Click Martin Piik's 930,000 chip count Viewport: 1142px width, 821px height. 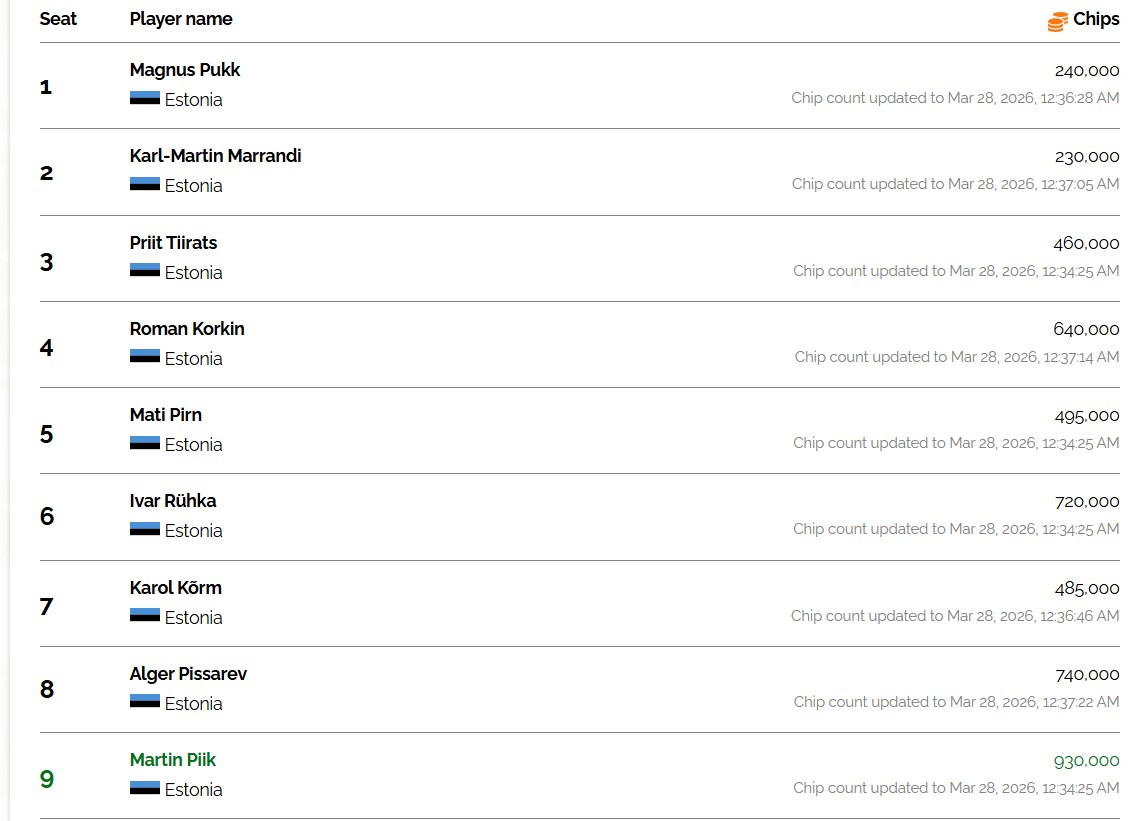(1086, 761)
